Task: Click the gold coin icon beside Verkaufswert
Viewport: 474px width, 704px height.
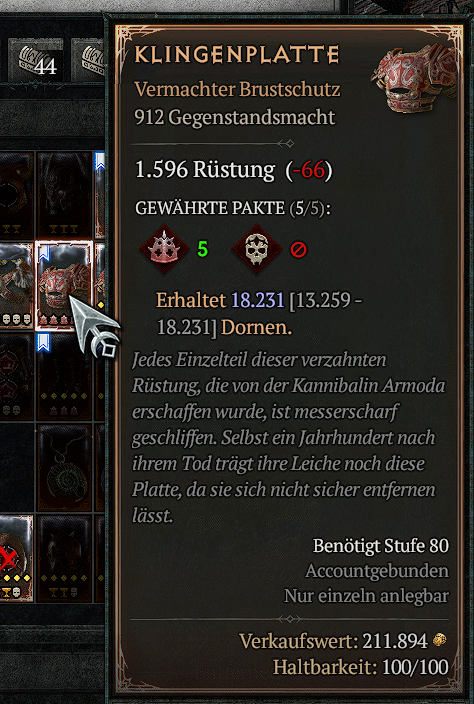Action: click(x=439, y=641)
